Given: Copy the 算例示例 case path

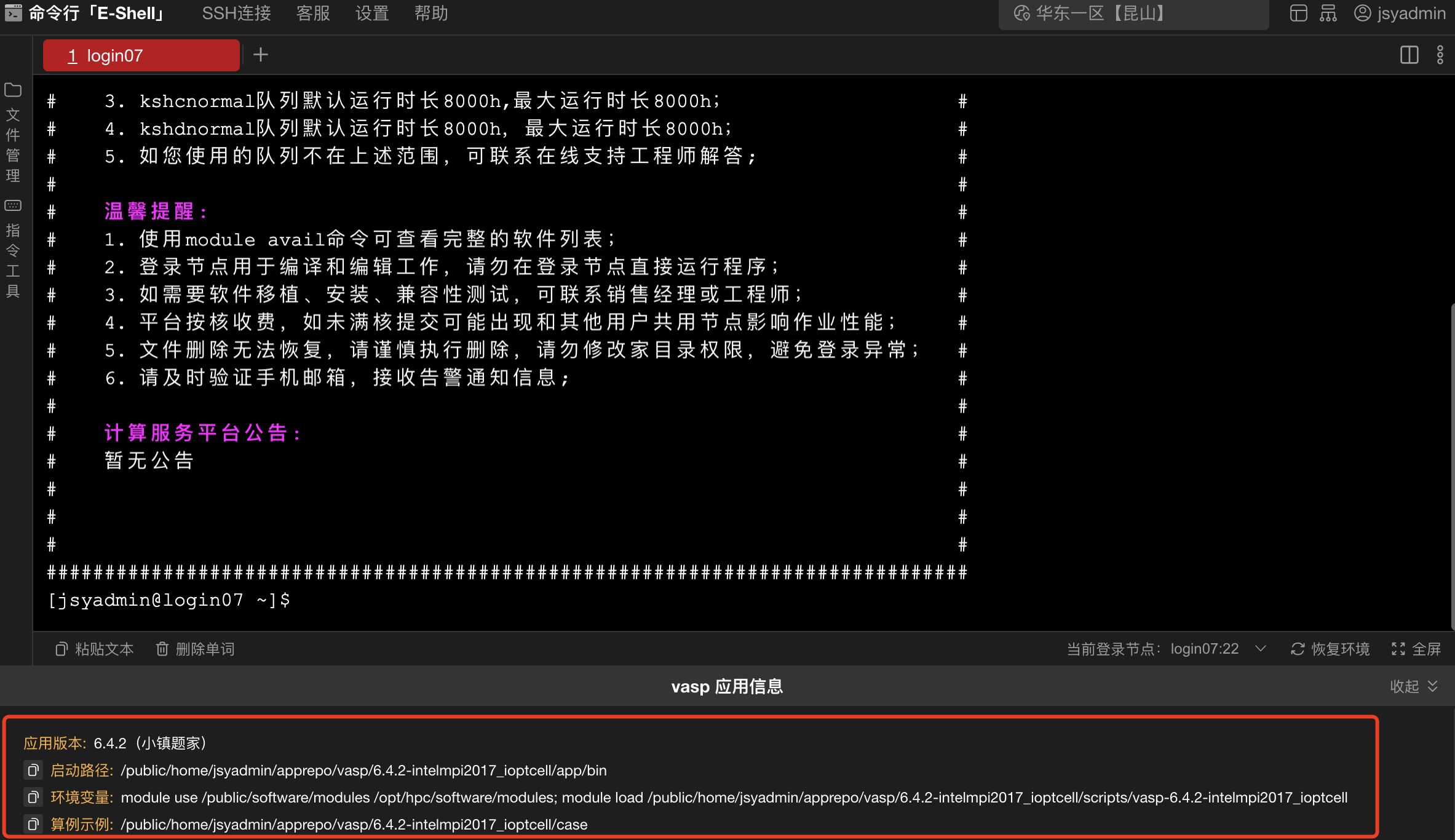Looking at the screenshot, I should point(33,824).
